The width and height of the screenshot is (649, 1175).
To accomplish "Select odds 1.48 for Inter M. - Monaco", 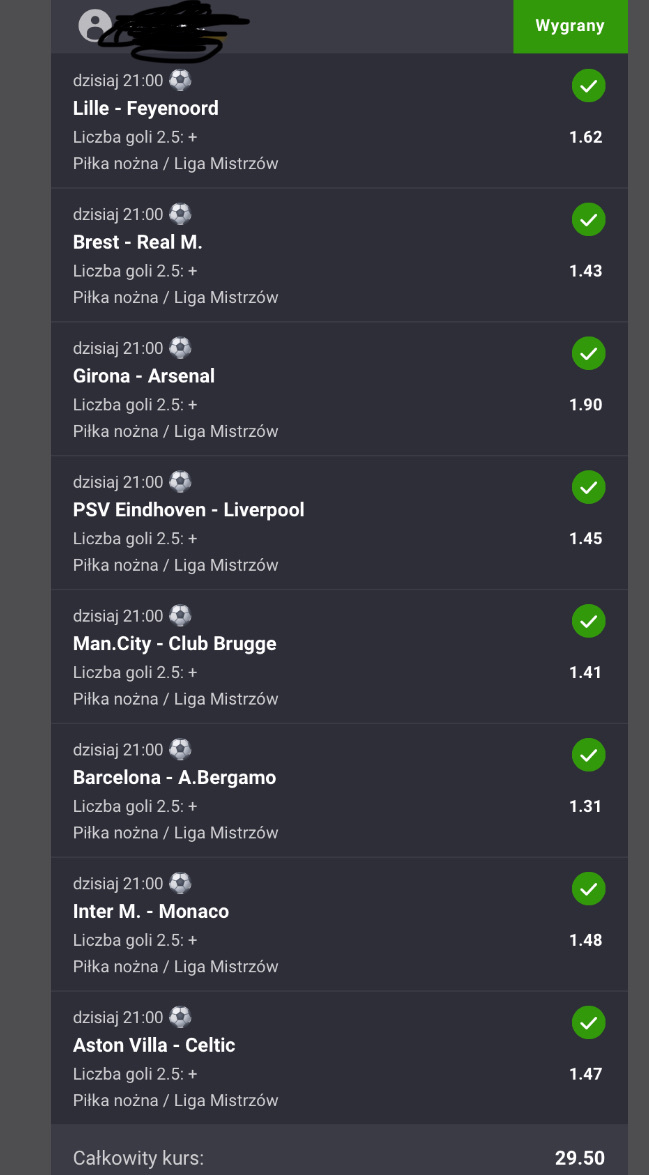I will tap(585, 940).
